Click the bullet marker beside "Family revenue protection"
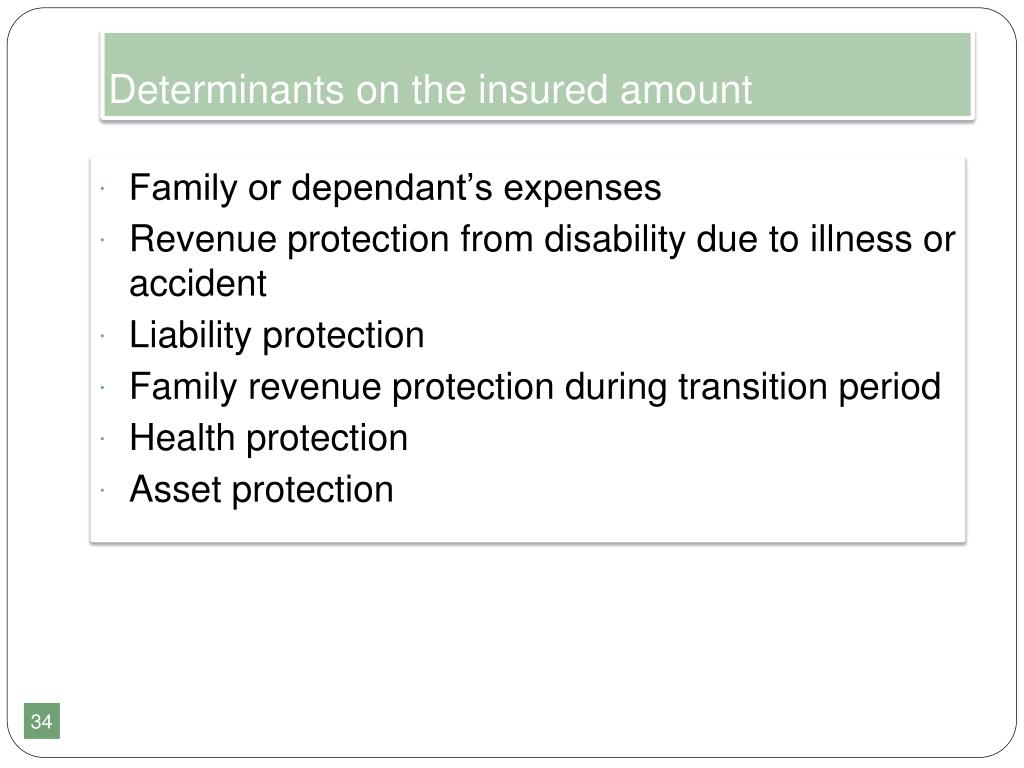The height and width of the screenshot is (768, 1024). pos(103,387)
